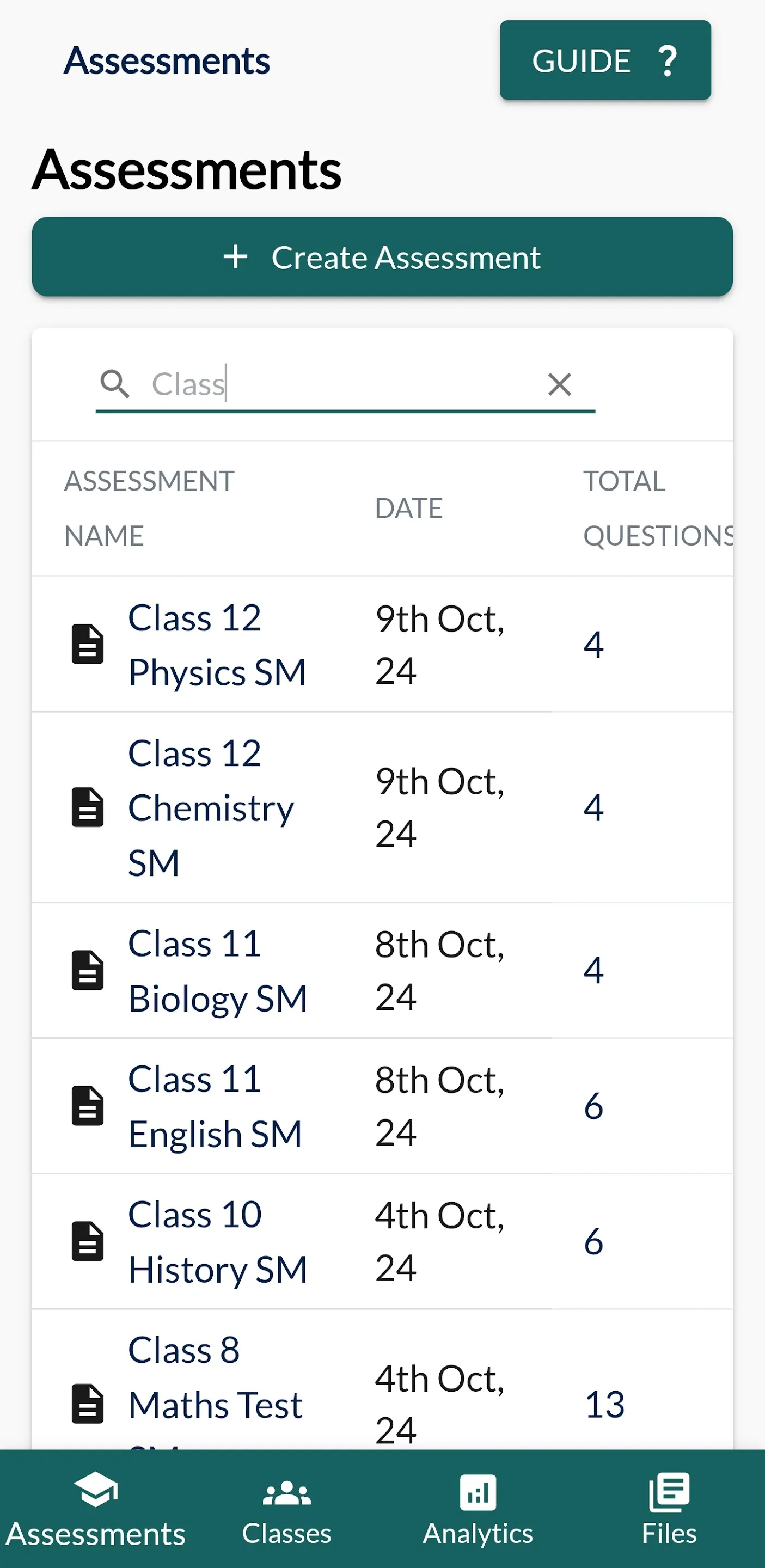The image size is (765, 1568).
Task: Click the Assessment Name column header
Action: pyautogui.click(x=149, y=509)
